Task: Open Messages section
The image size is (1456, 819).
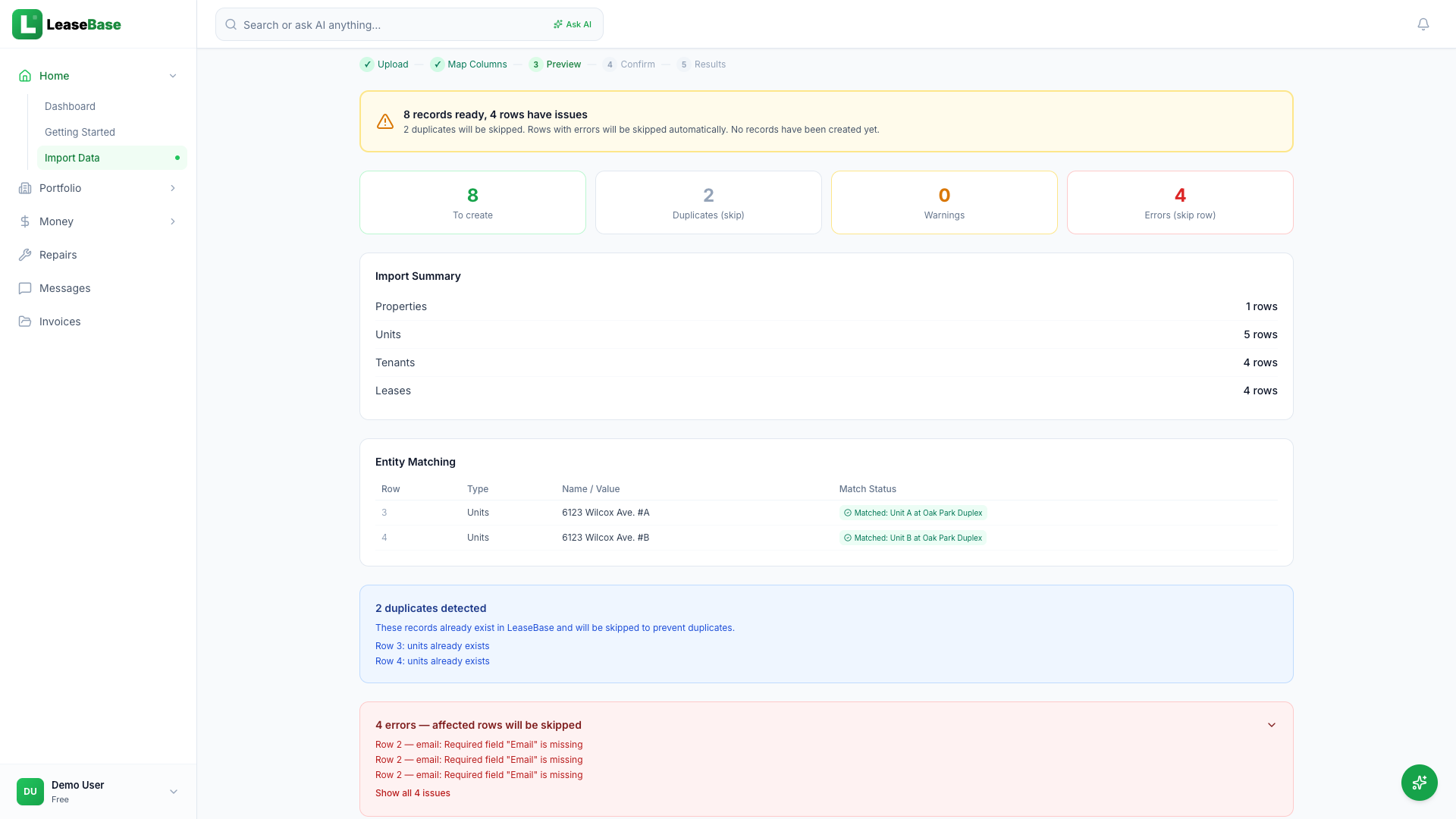Action: (99, 288)
